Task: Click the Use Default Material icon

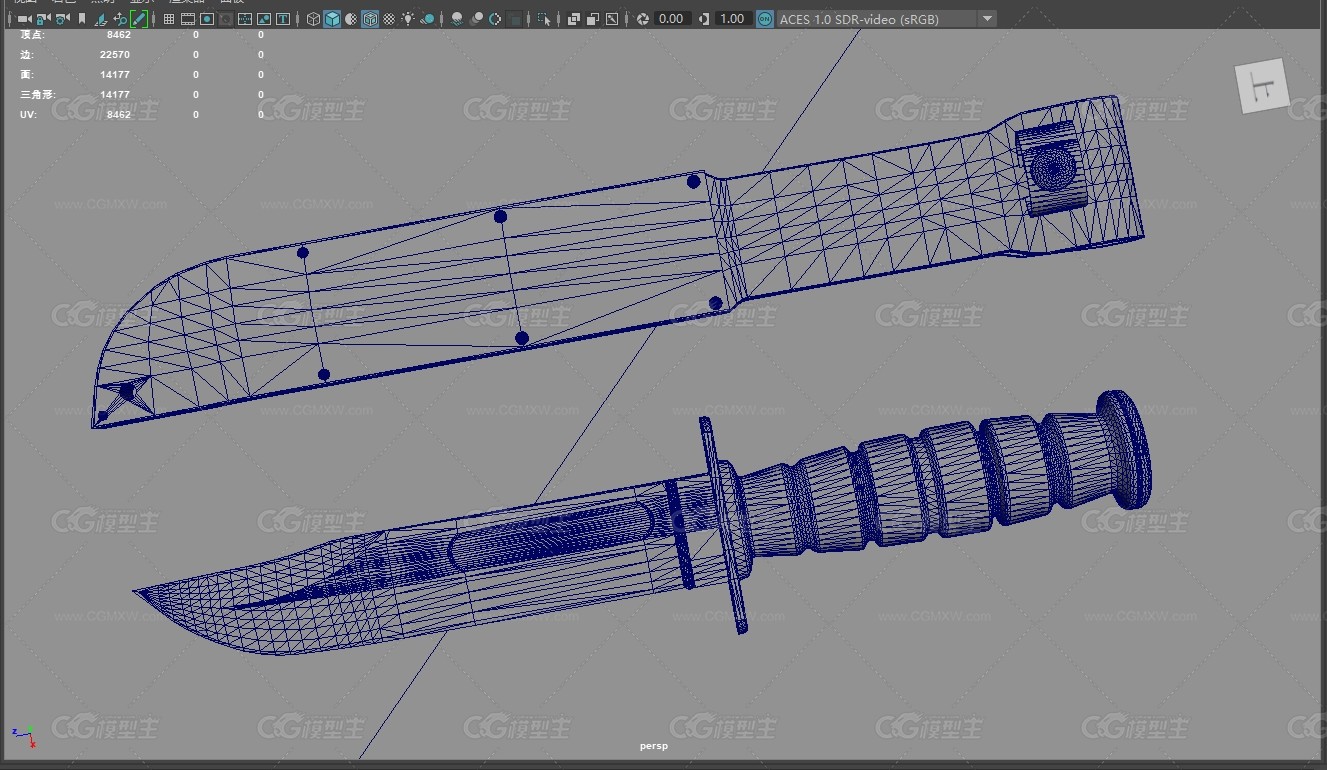Action: pos(351,18)
